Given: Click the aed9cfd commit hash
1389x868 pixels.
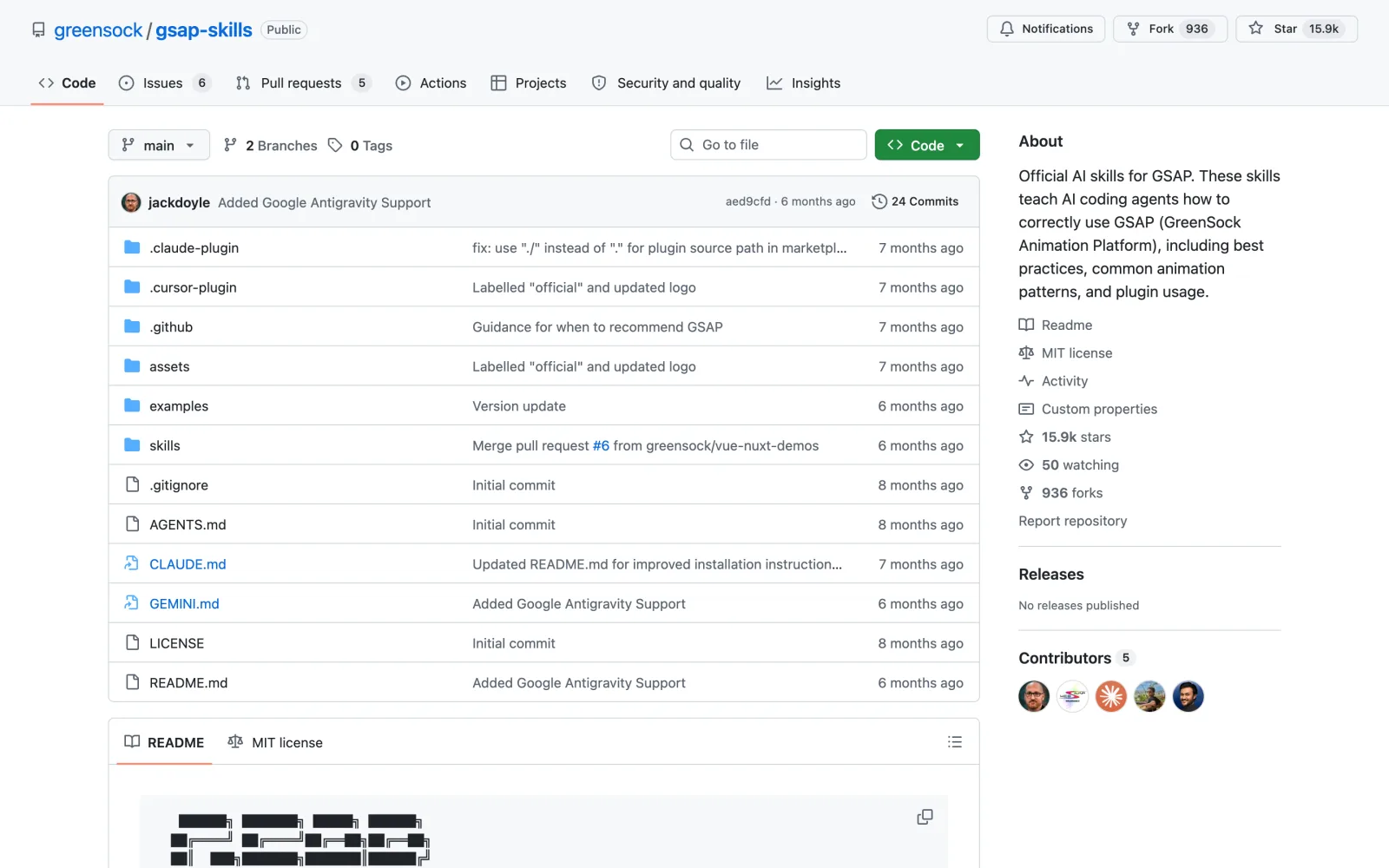Looking at the screenshot, I should (x=748, y=201).
